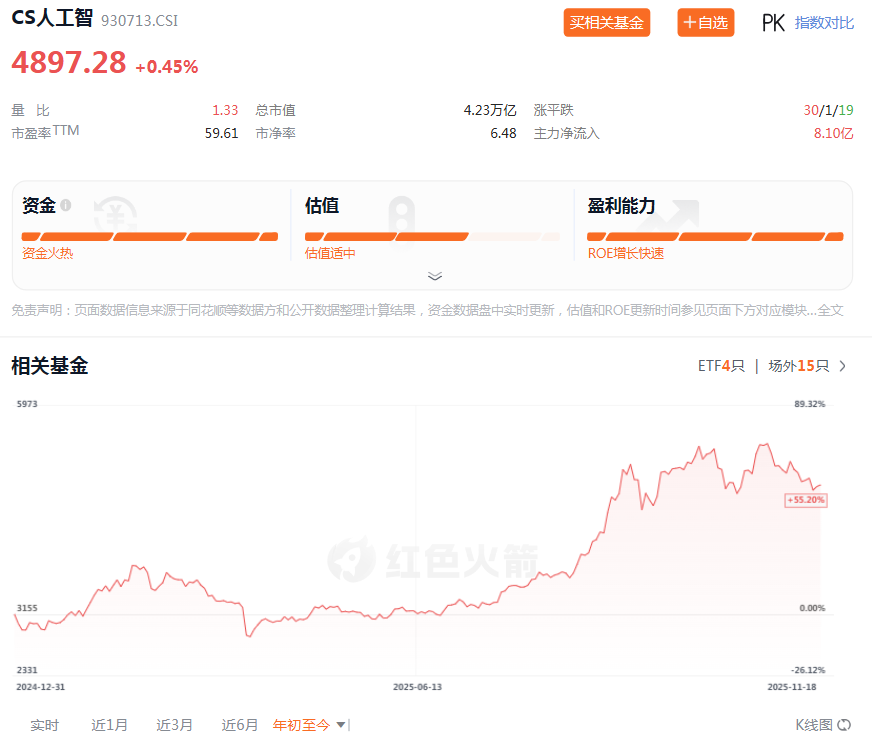
Task: Open the ETF4只 fund list
Action: (x=721, y=366)
